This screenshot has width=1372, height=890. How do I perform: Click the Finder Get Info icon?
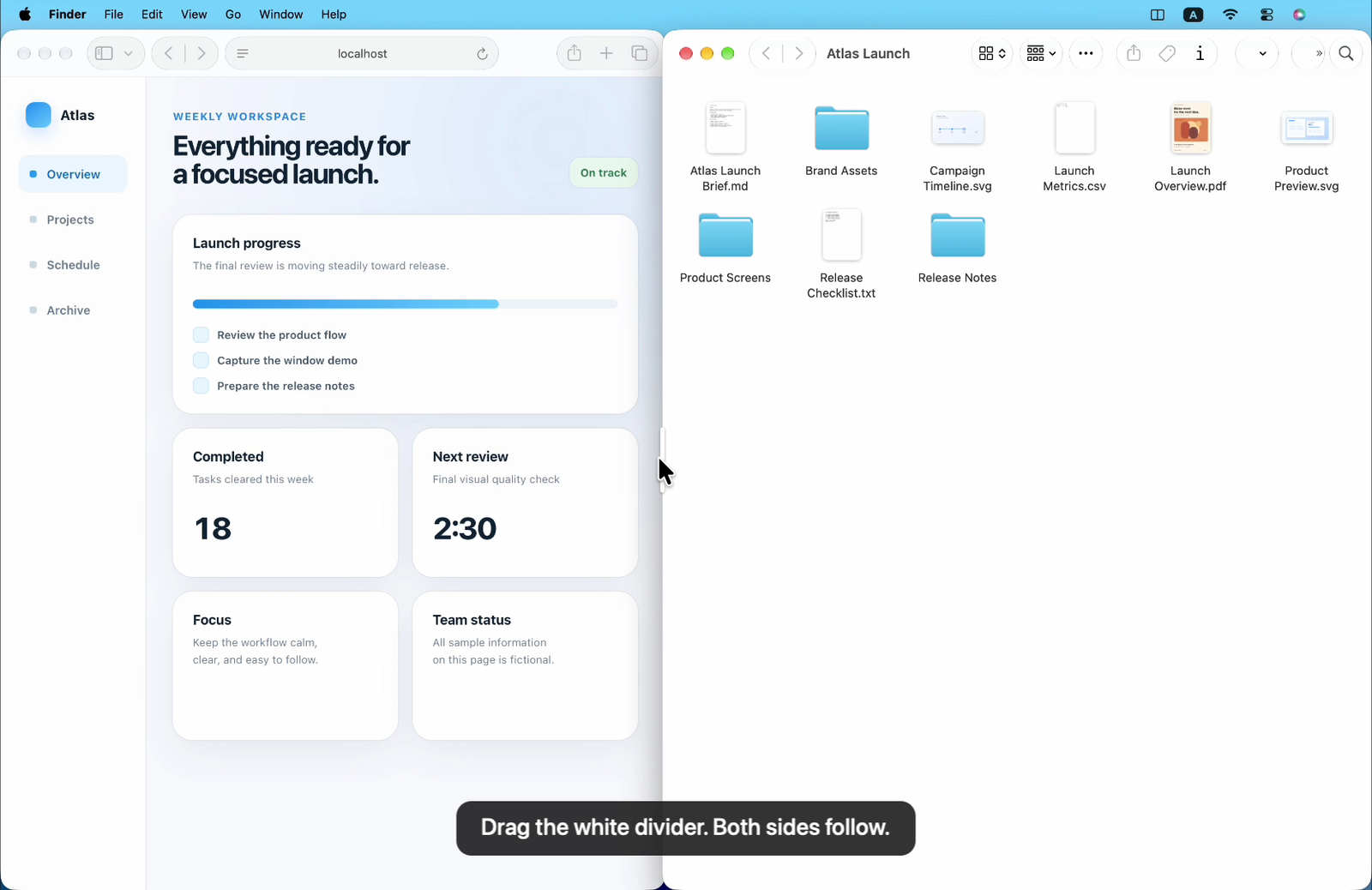tap(1200, 53)
